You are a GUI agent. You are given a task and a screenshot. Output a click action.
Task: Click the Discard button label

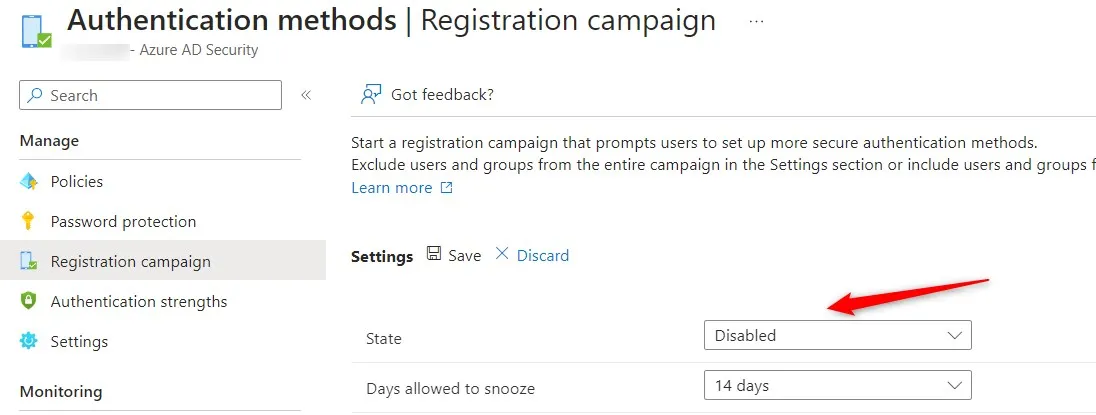(x=543, y=256)
